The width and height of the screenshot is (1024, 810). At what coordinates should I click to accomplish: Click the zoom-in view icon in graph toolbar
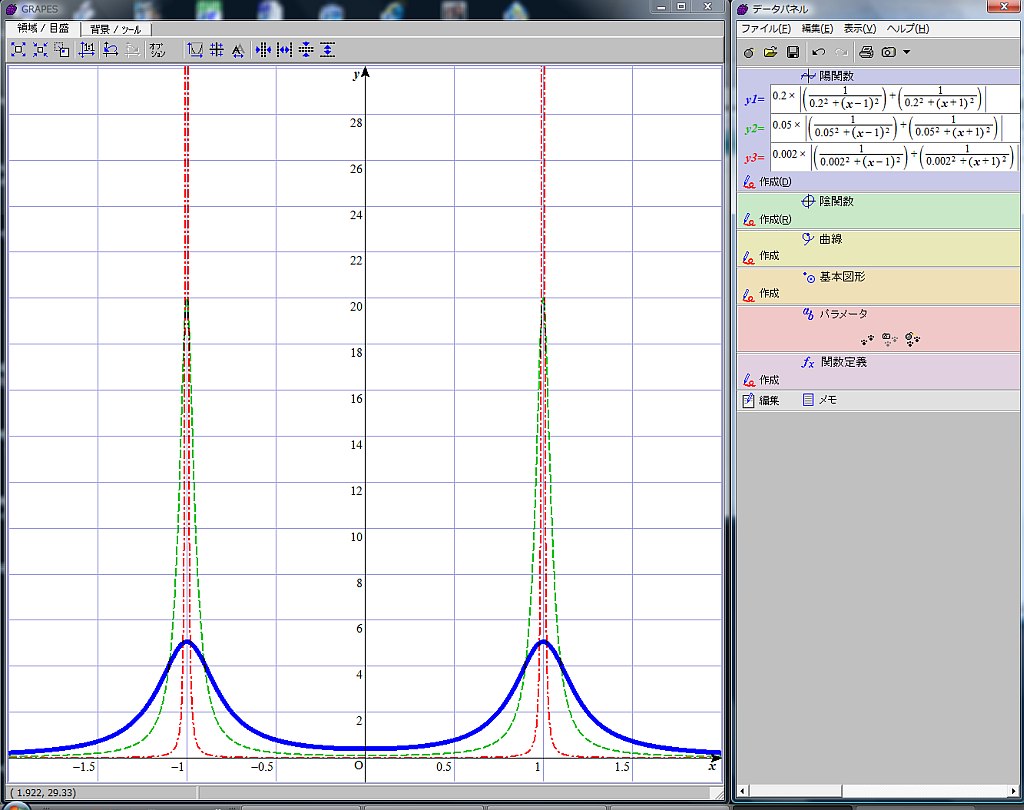[18, 49]
